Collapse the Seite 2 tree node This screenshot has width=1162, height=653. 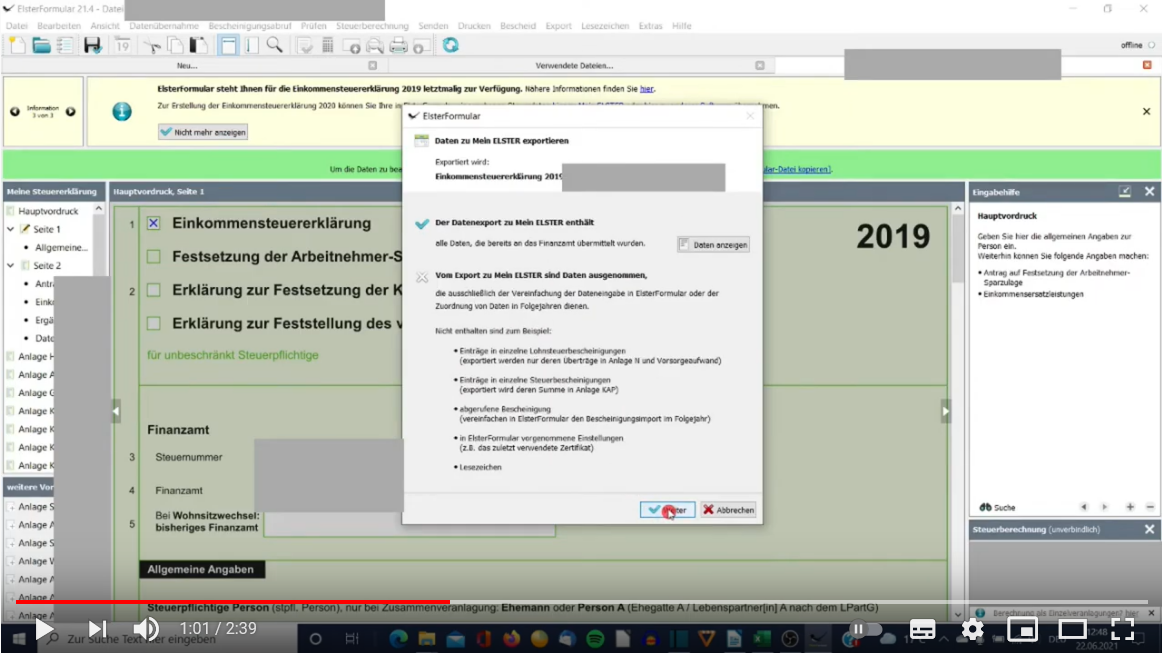pos(10,265)
